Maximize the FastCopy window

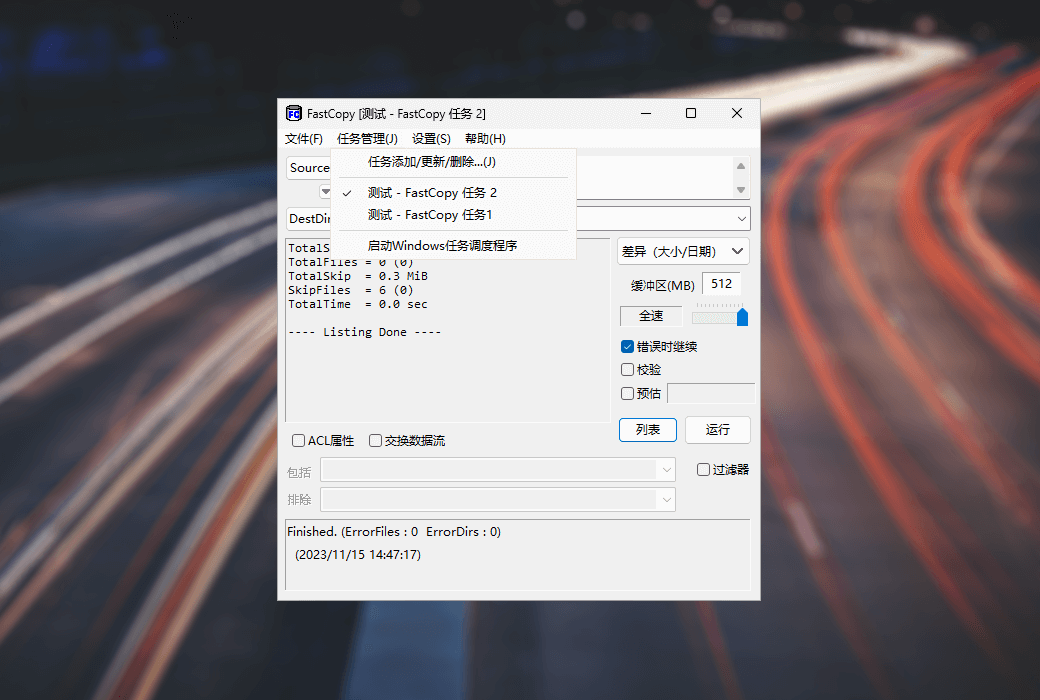tap(690, 114)
